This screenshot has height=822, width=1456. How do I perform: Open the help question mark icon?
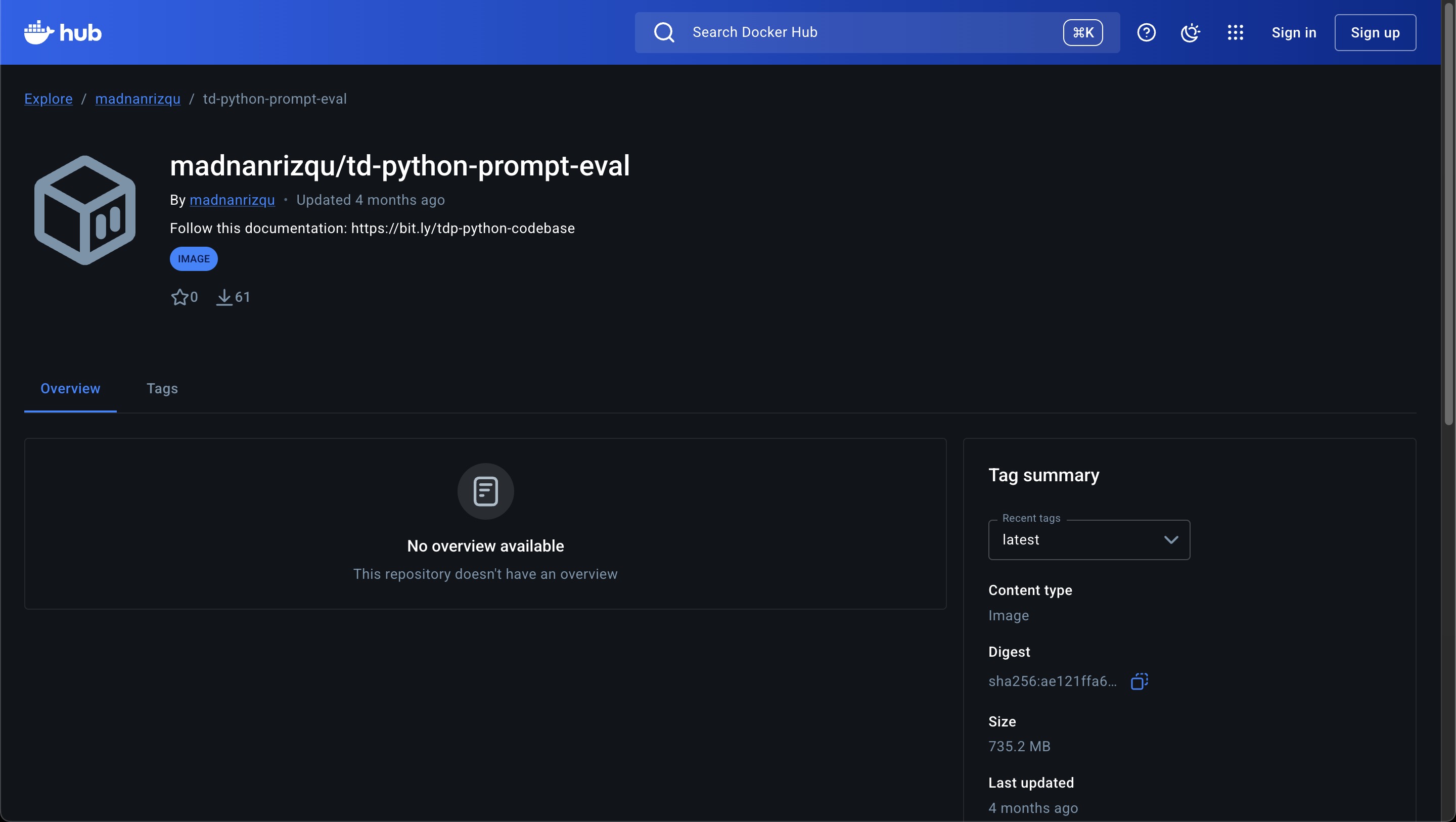1146,32
